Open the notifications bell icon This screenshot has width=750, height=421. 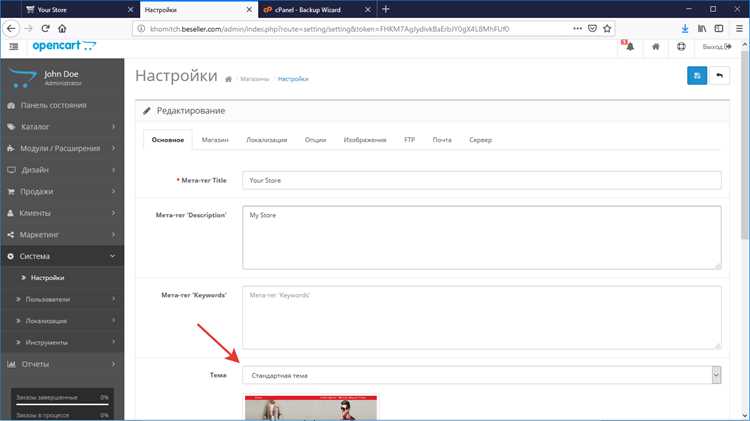(x=629, y=46)
